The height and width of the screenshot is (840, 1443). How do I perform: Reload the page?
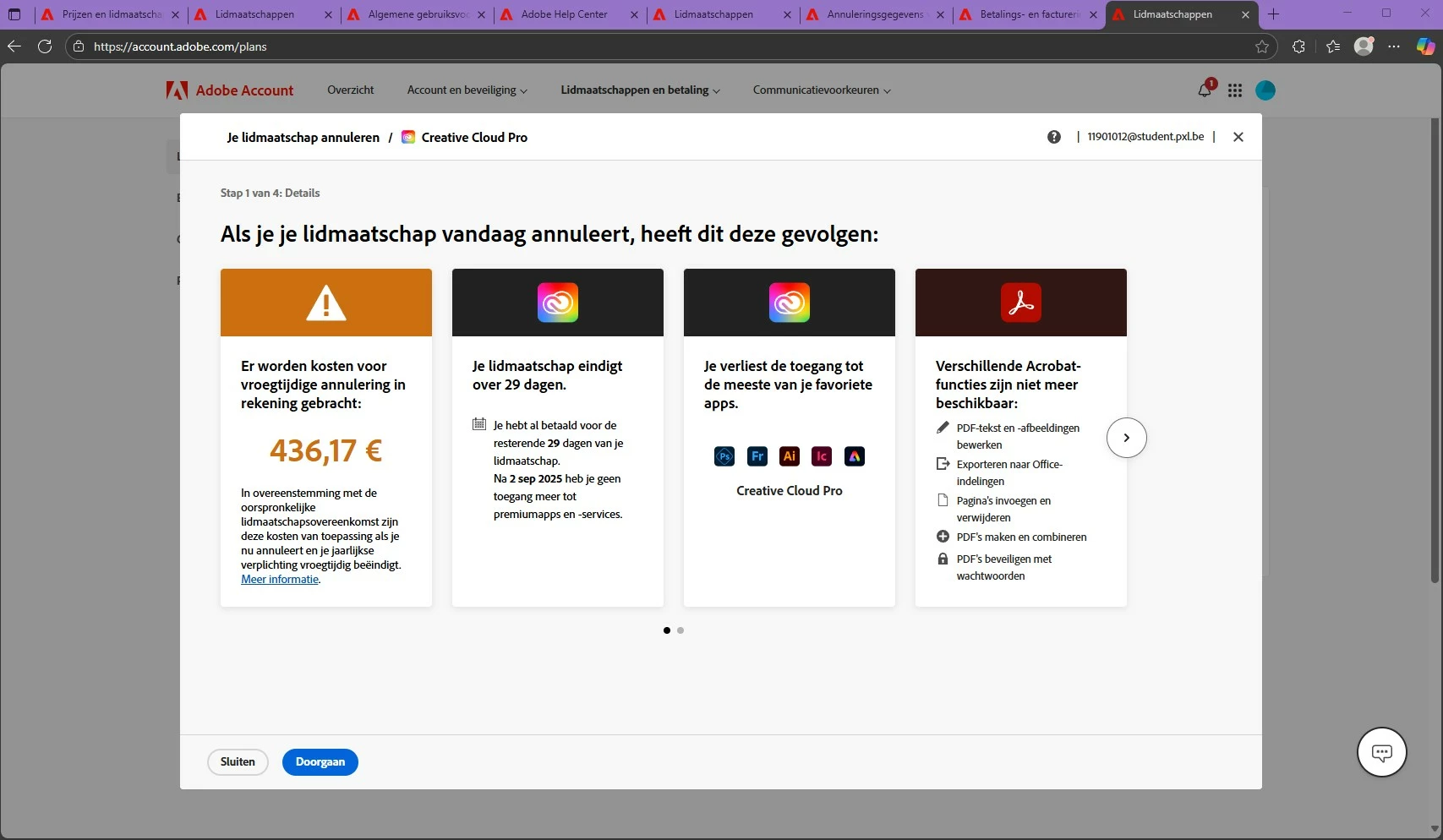point(45,46)
